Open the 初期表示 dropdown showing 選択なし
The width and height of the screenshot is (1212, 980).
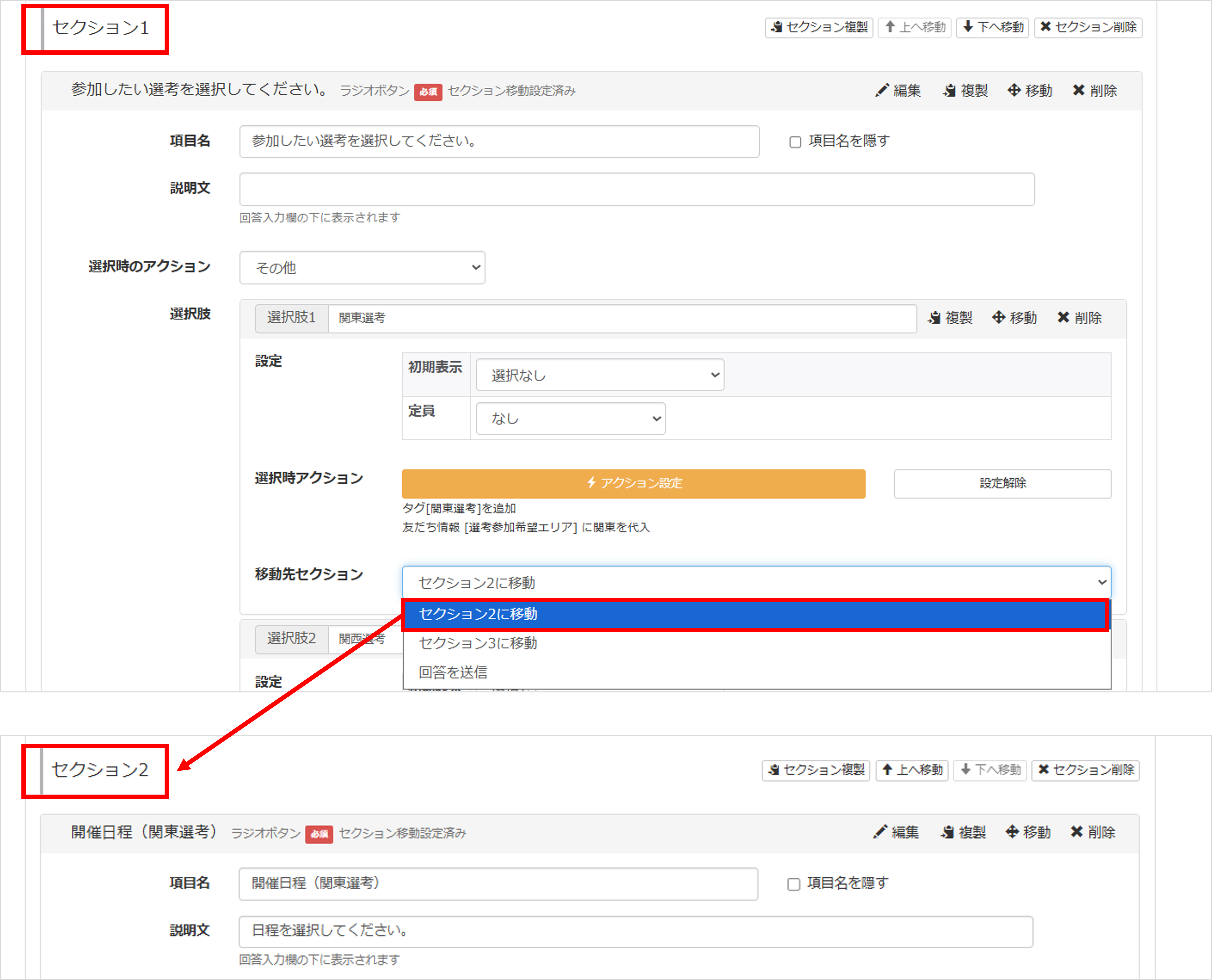600,374
